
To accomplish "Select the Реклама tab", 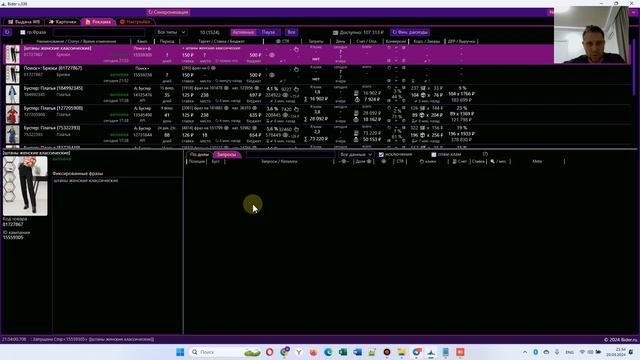I will pyautogui.click(x=98, y=22).
